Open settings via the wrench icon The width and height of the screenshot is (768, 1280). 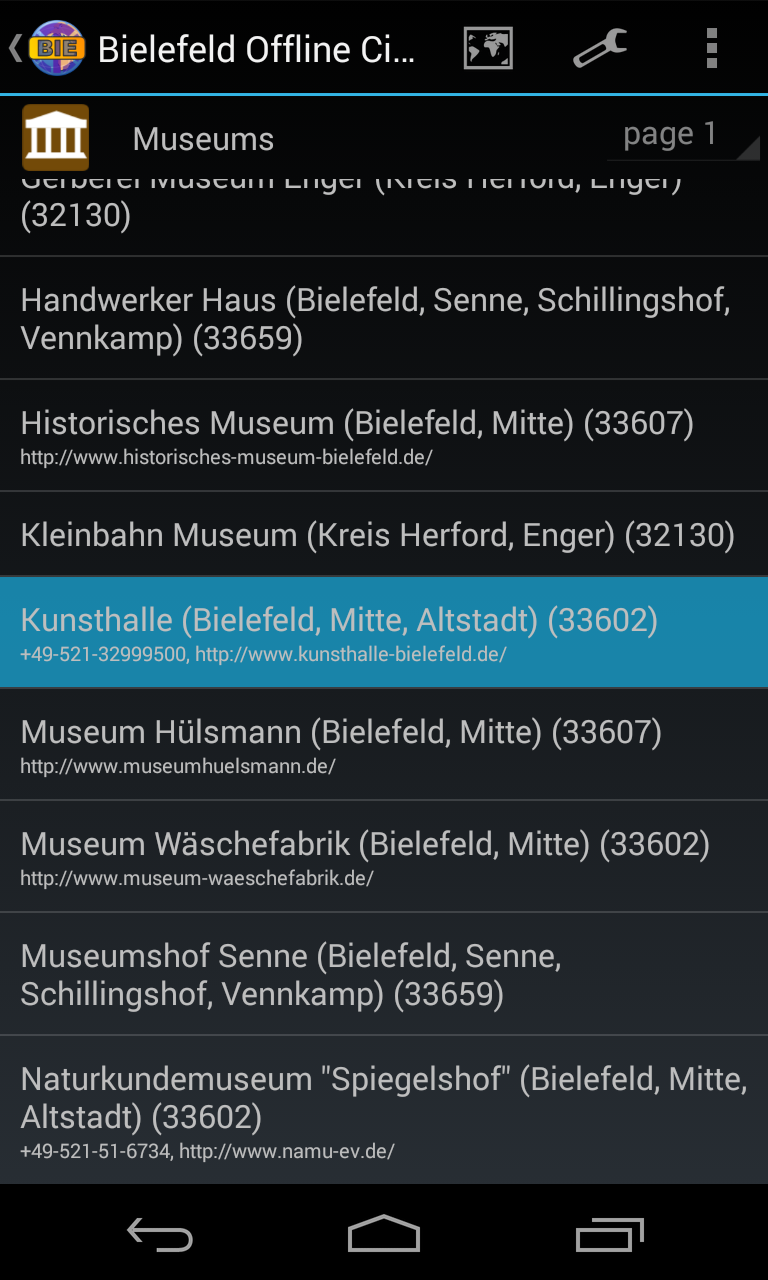600,48
